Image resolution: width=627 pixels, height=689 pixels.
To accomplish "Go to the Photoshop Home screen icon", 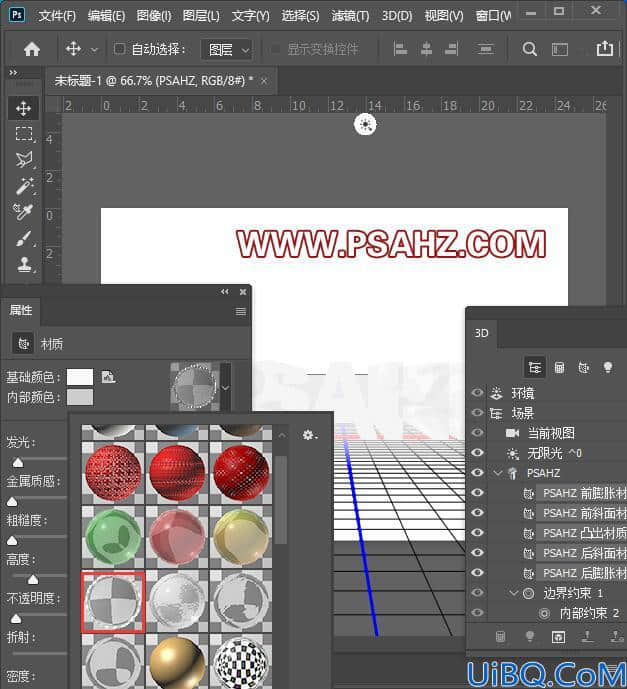I will pos(32,49).
